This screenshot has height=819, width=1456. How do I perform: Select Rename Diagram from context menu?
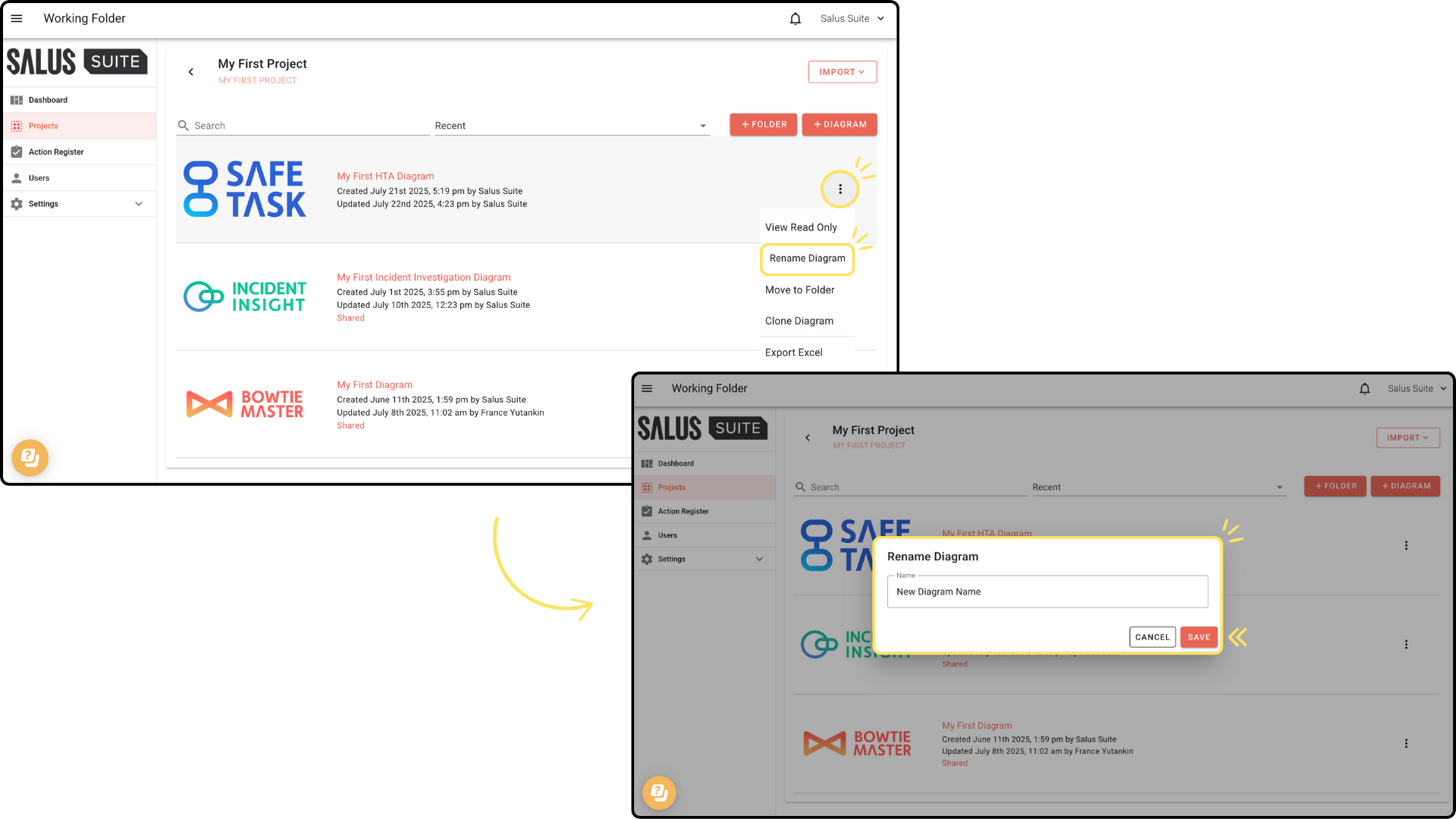[807, 259]
